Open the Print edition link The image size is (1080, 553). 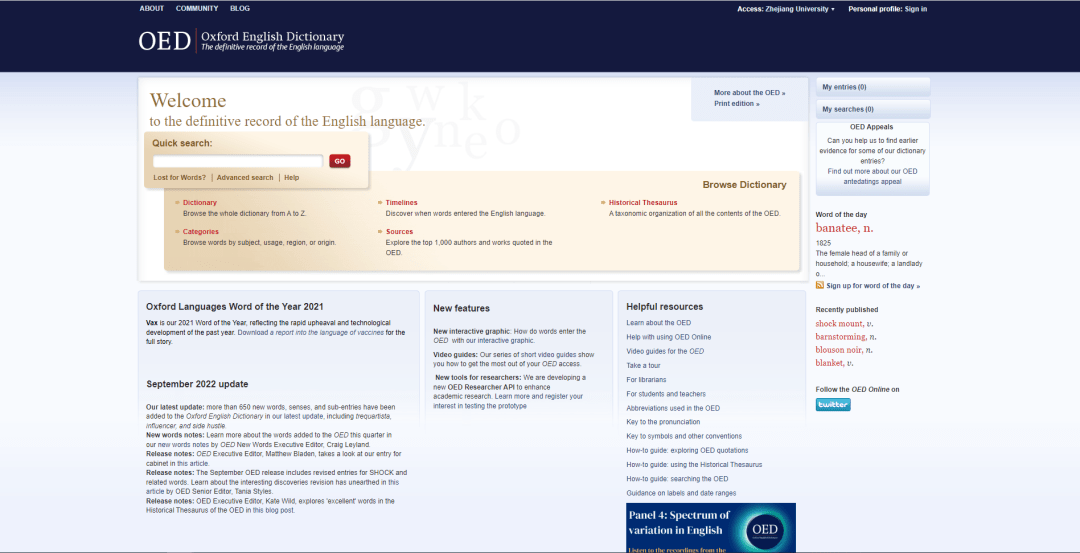pyautogui.click(x=736, y=104)
